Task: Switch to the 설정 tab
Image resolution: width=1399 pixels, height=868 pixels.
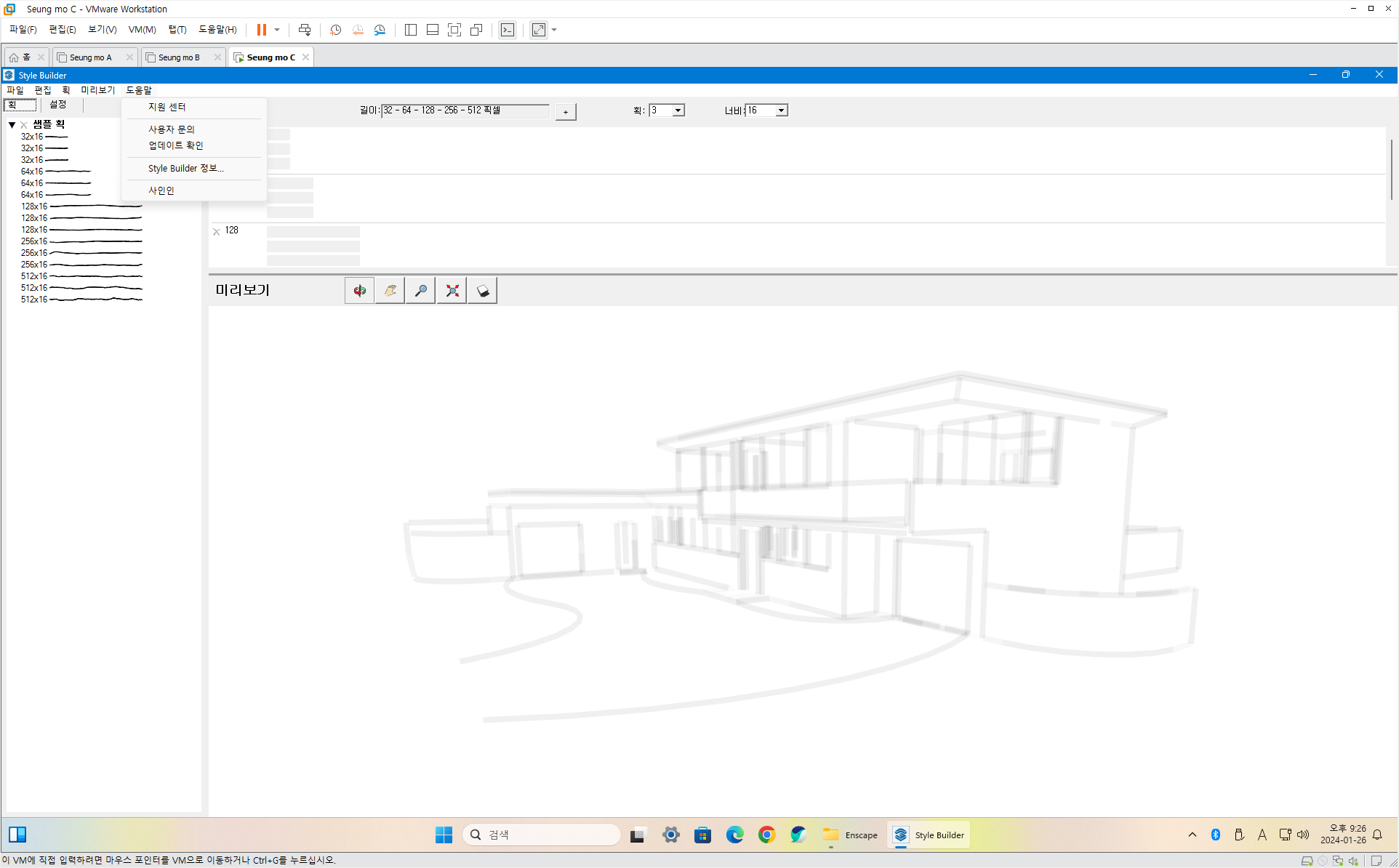Action: point(58,105)
